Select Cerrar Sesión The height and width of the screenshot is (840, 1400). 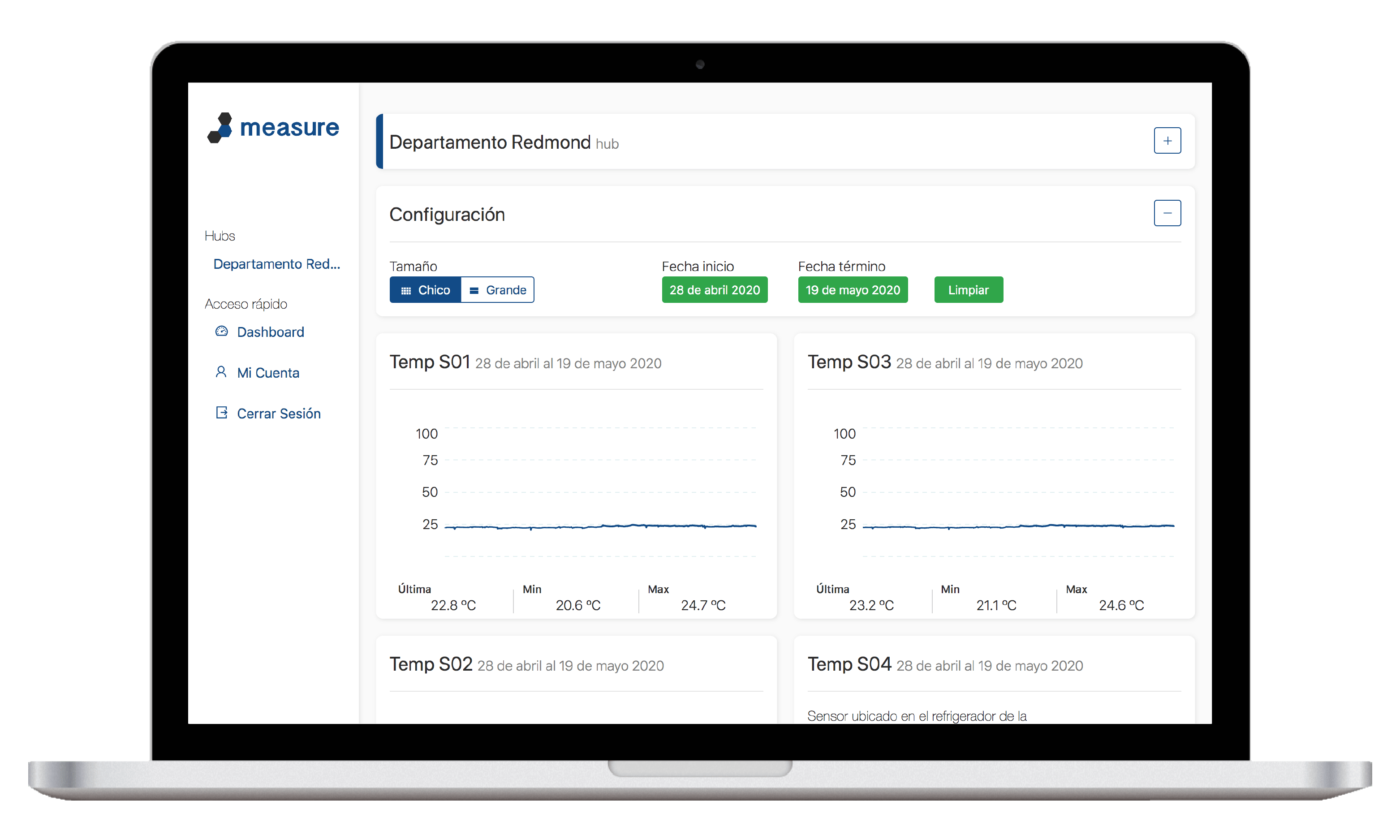click(279, 413)
